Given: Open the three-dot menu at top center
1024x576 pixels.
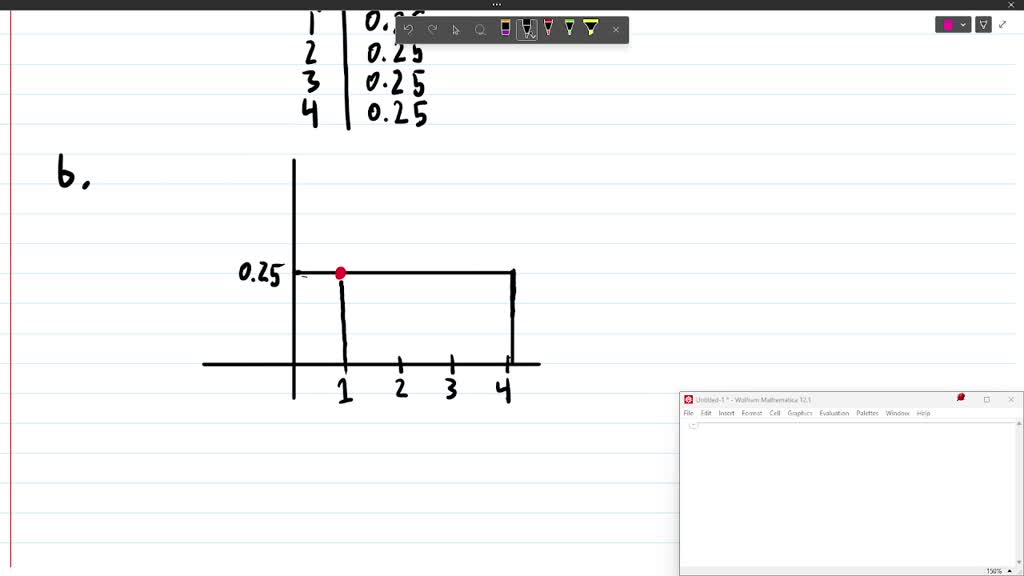Looking at the screenshot, I should 497,5.
